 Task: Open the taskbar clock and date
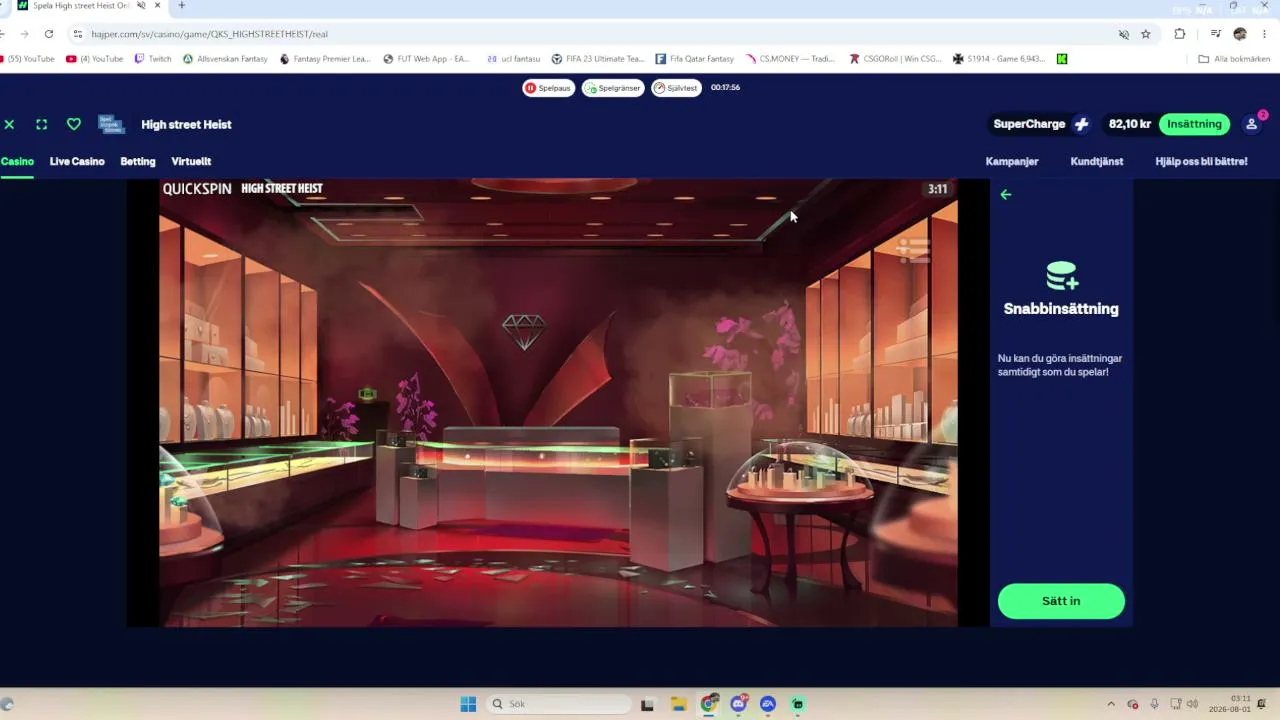(x=1229, y=704)
